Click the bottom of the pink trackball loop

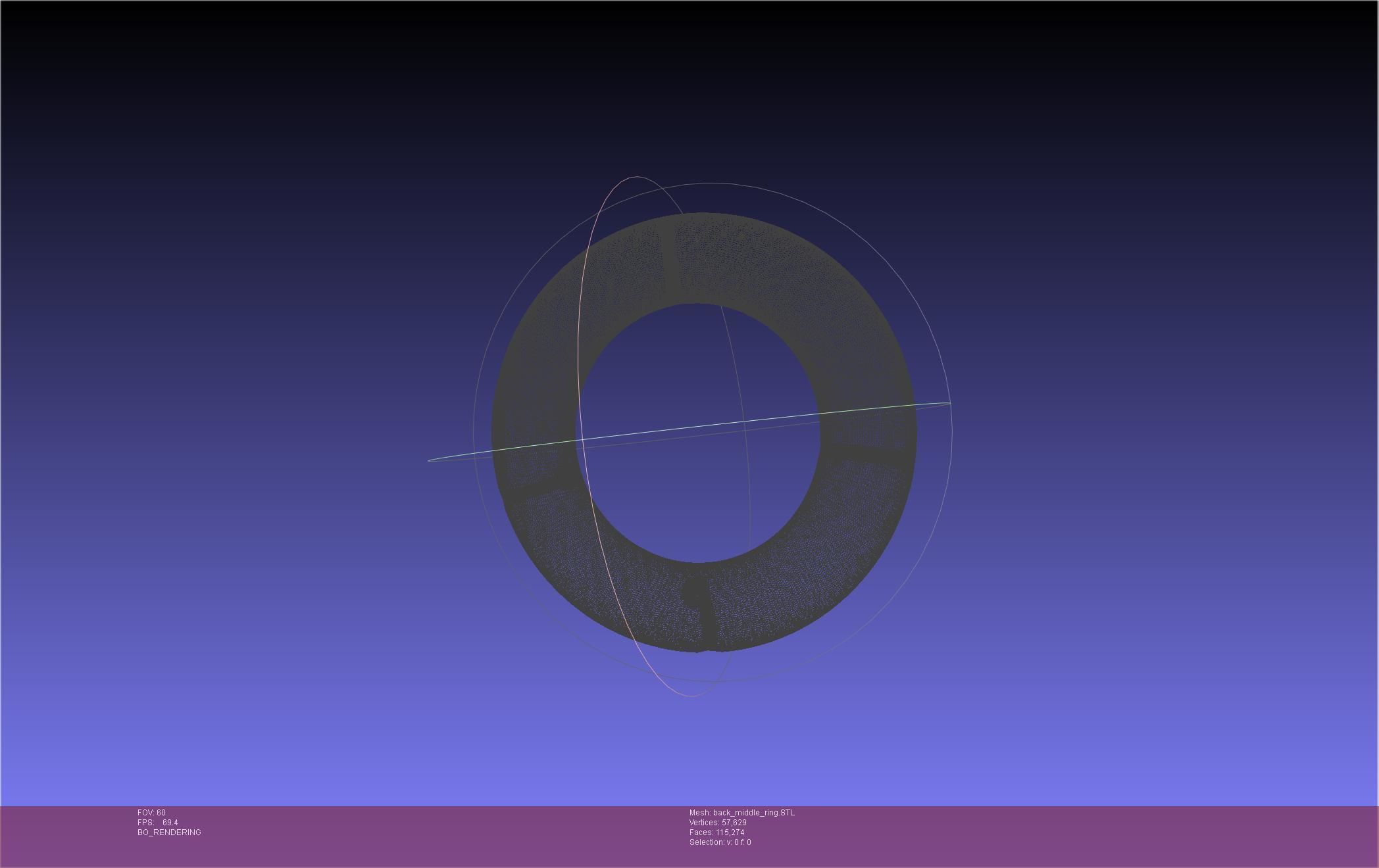[x=689, y=695]
